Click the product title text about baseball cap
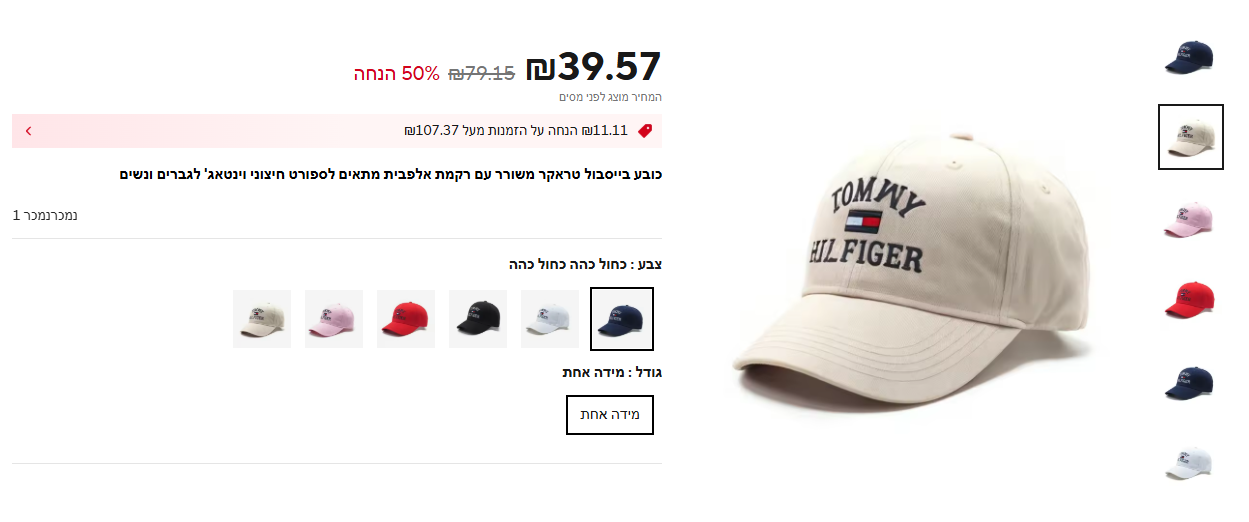1249x522 pixels. pyautogui.click(x=391, y=174)
